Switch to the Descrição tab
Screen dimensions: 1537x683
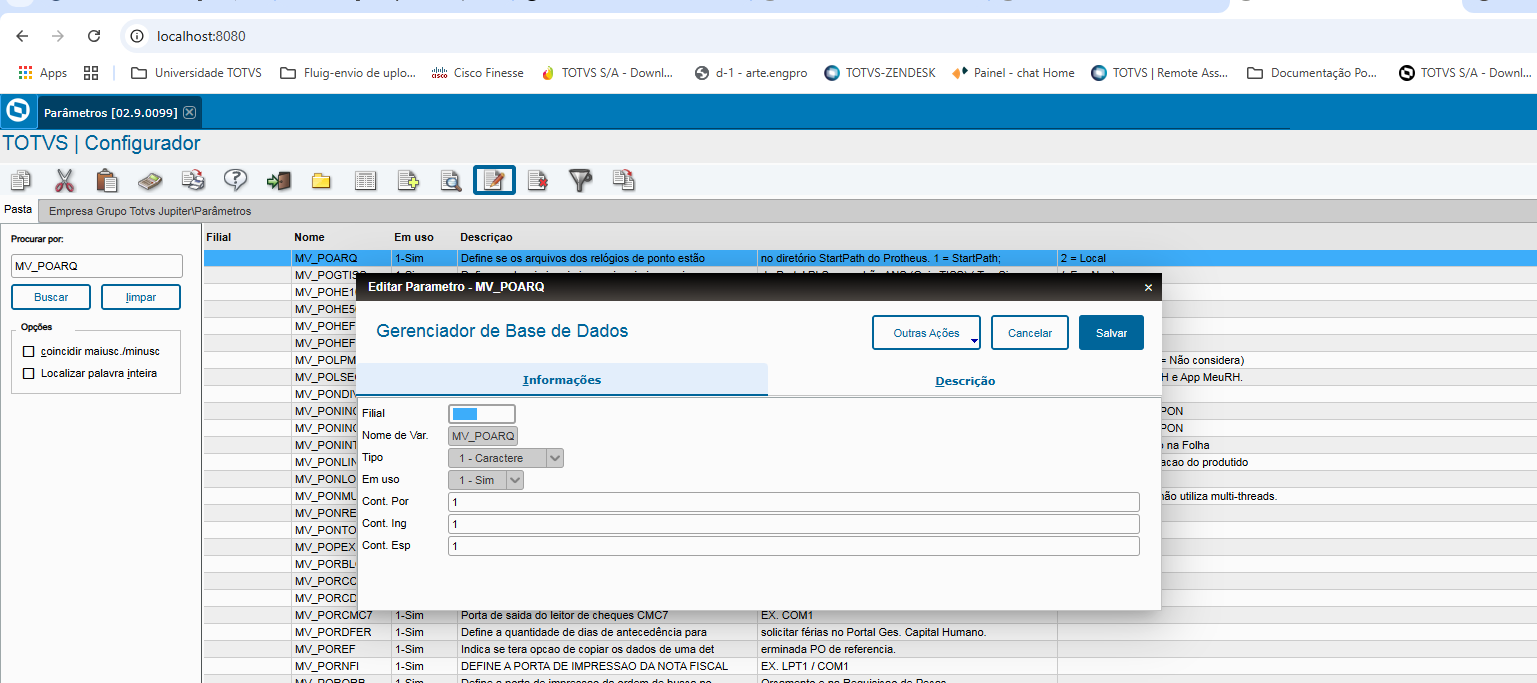[x=965, y=381]
